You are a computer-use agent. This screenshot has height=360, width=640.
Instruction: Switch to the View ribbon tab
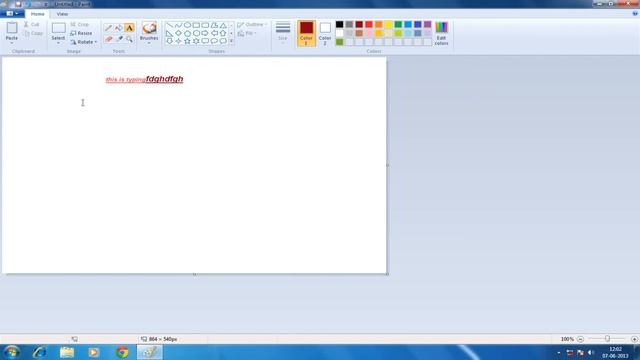(x=62, y=14)
